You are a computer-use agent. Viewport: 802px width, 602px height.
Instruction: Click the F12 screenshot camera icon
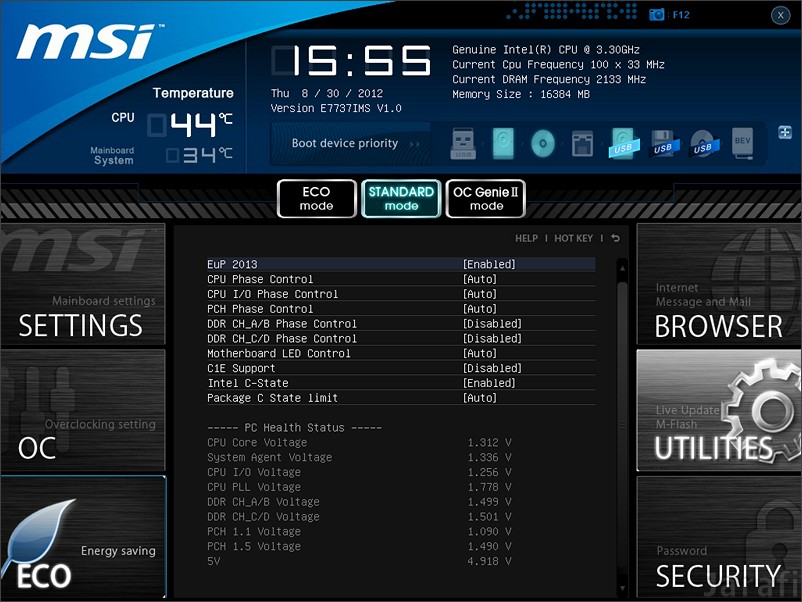click(656, 15)
